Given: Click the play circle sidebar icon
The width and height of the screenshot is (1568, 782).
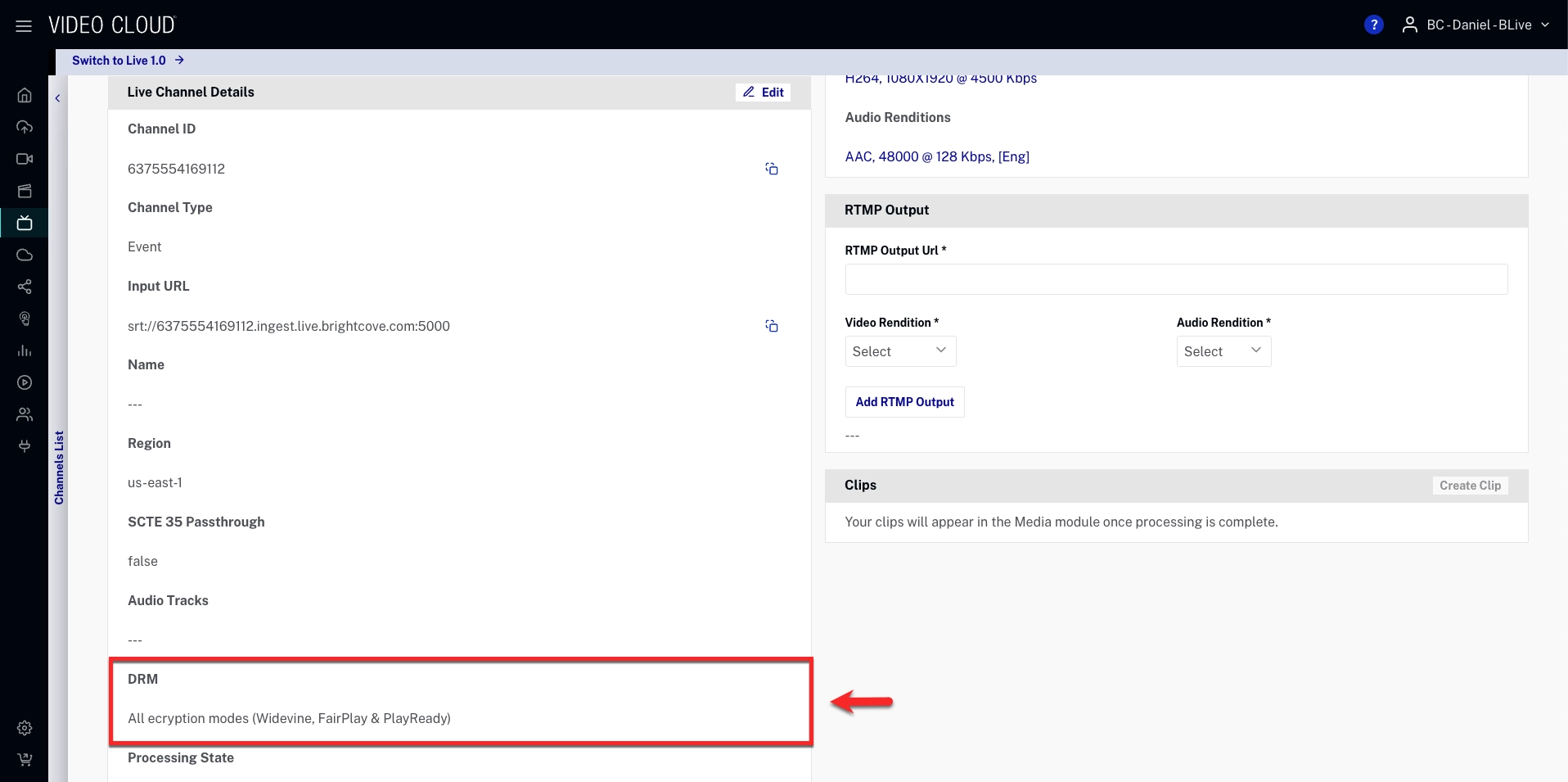Looking at the screenshot, I should coord(25,382).
